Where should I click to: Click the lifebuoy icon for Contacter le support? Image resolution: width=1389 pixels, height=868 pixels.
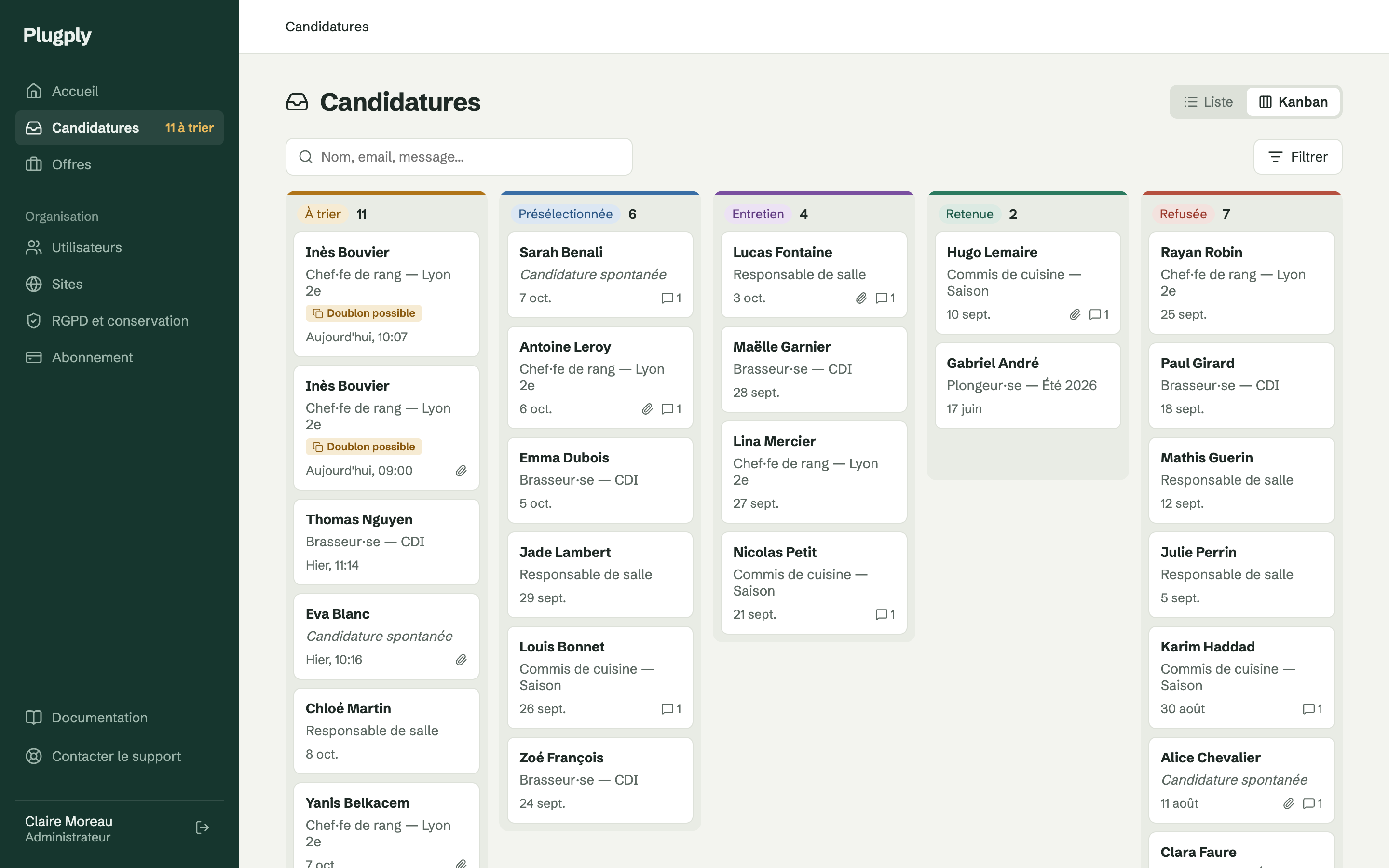click(34, 756)
